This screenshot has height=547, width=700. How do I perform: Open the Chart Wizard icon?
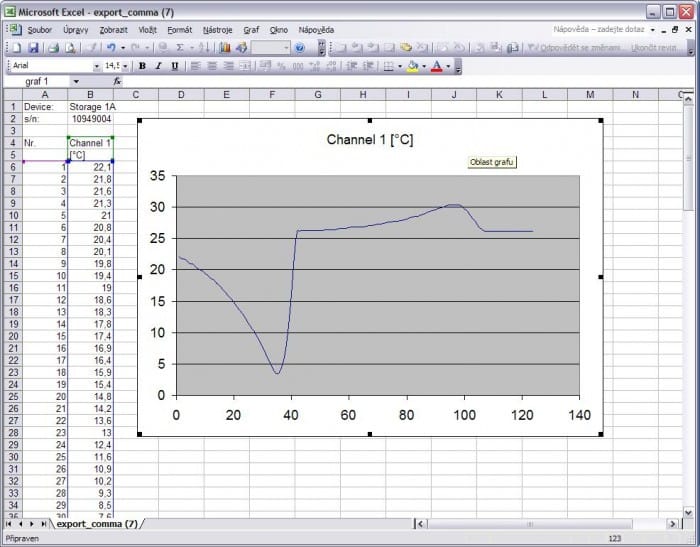[226, 47]
